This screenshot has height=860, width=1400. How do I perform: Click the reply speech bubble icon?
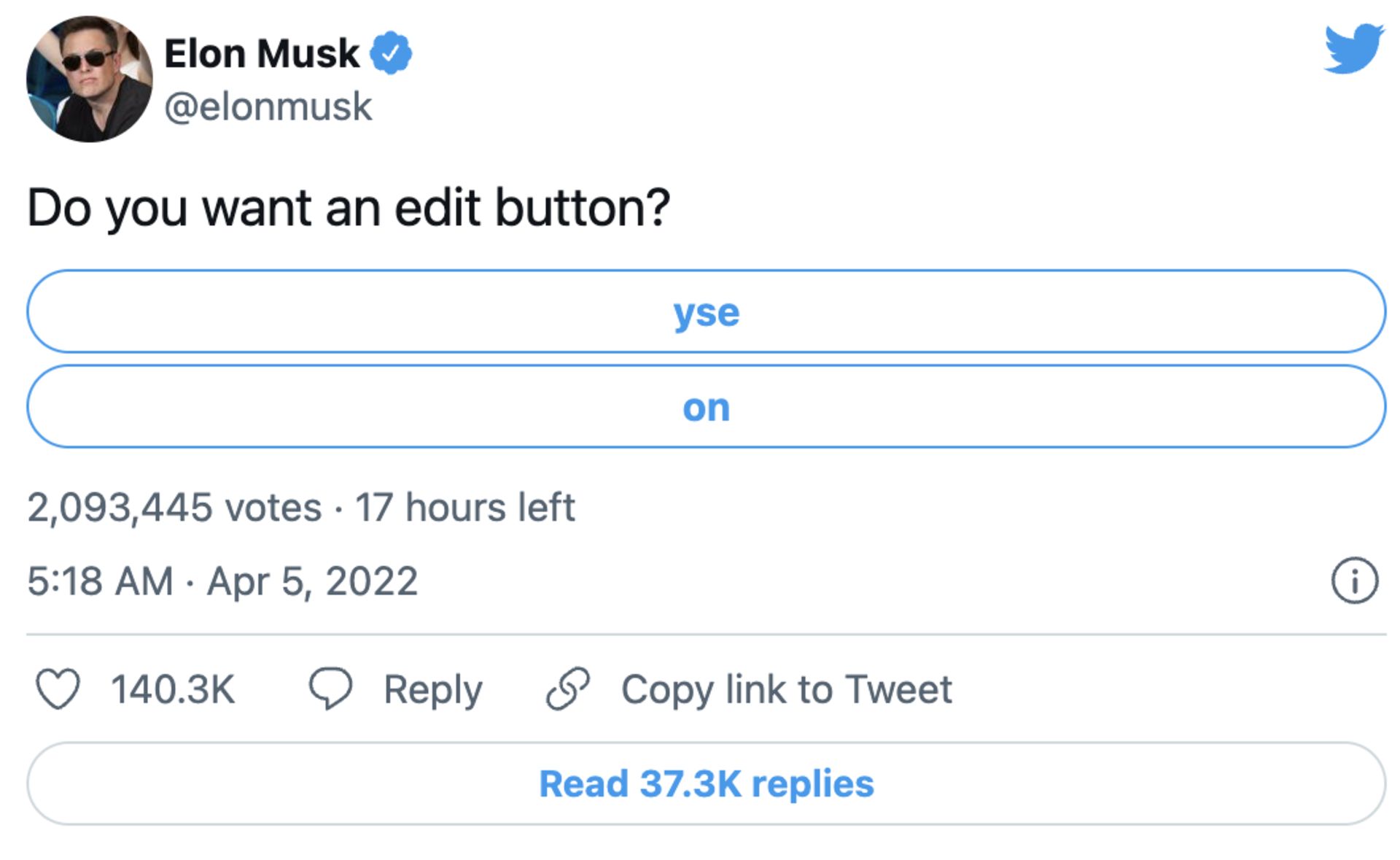point(330,688)
